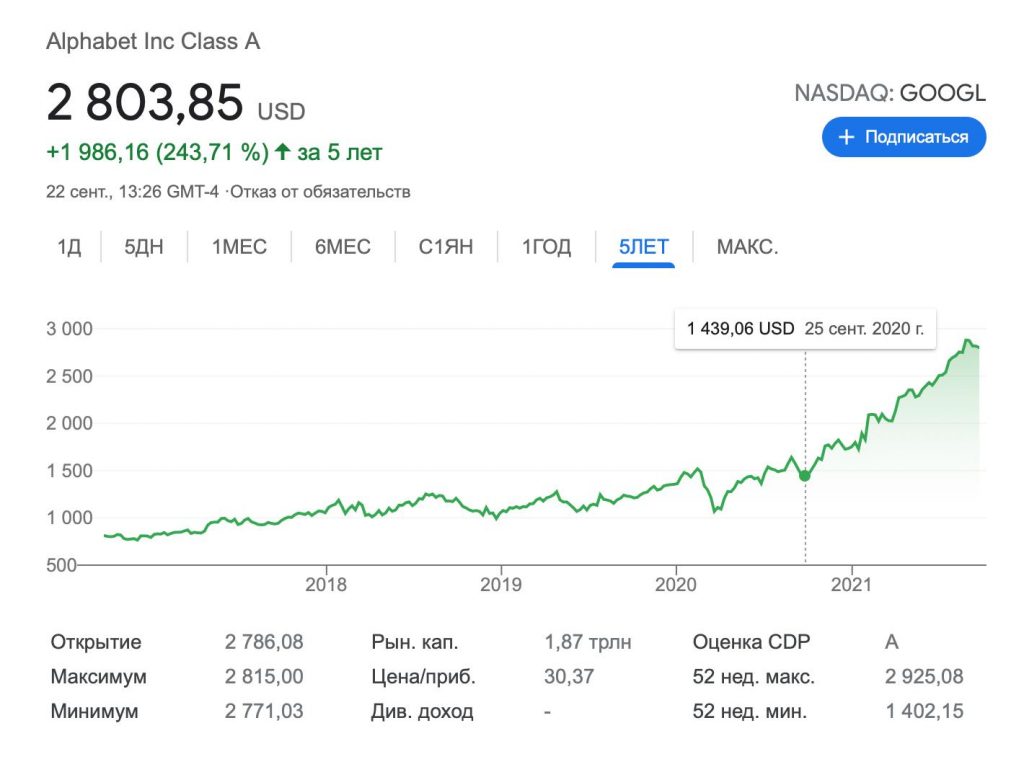Click the 2018 label on the chart axis
The image size is (1024, 767).
point(326,584)
